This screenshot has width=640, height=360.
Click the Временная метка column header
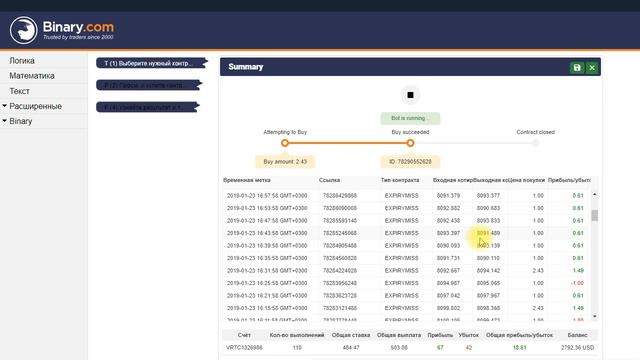[247, 180]
